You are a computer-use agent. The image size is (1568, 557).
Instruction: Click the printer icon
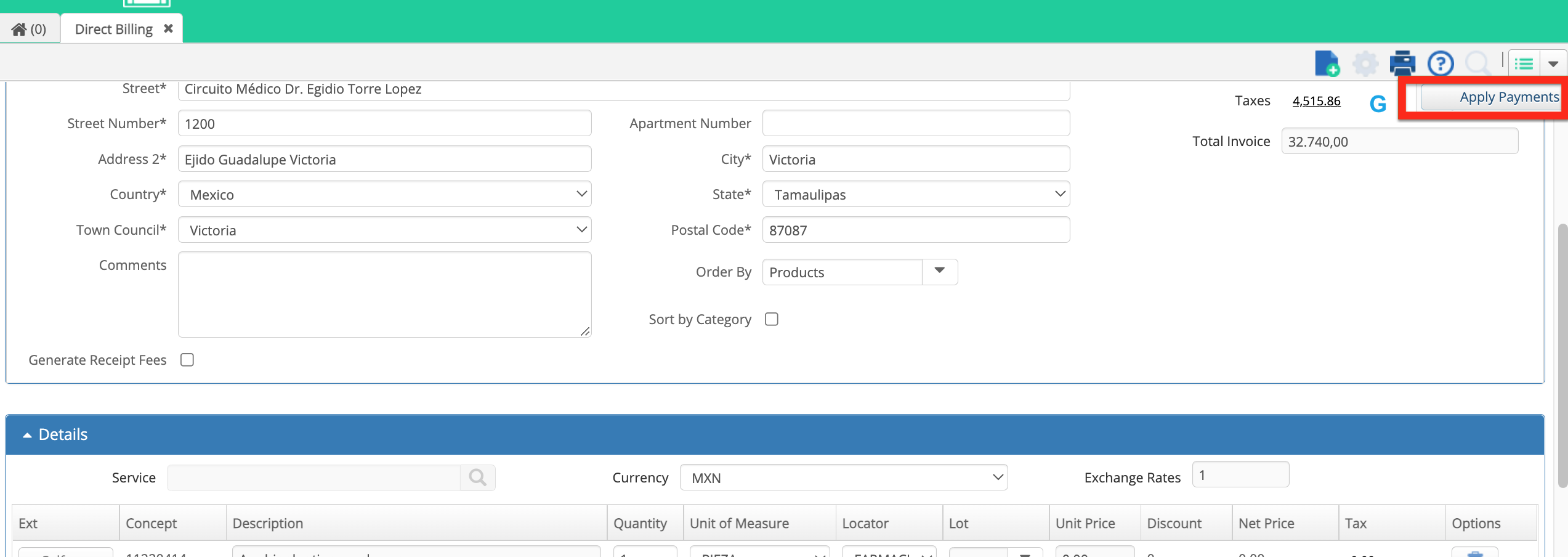(x=1402, y=63)
